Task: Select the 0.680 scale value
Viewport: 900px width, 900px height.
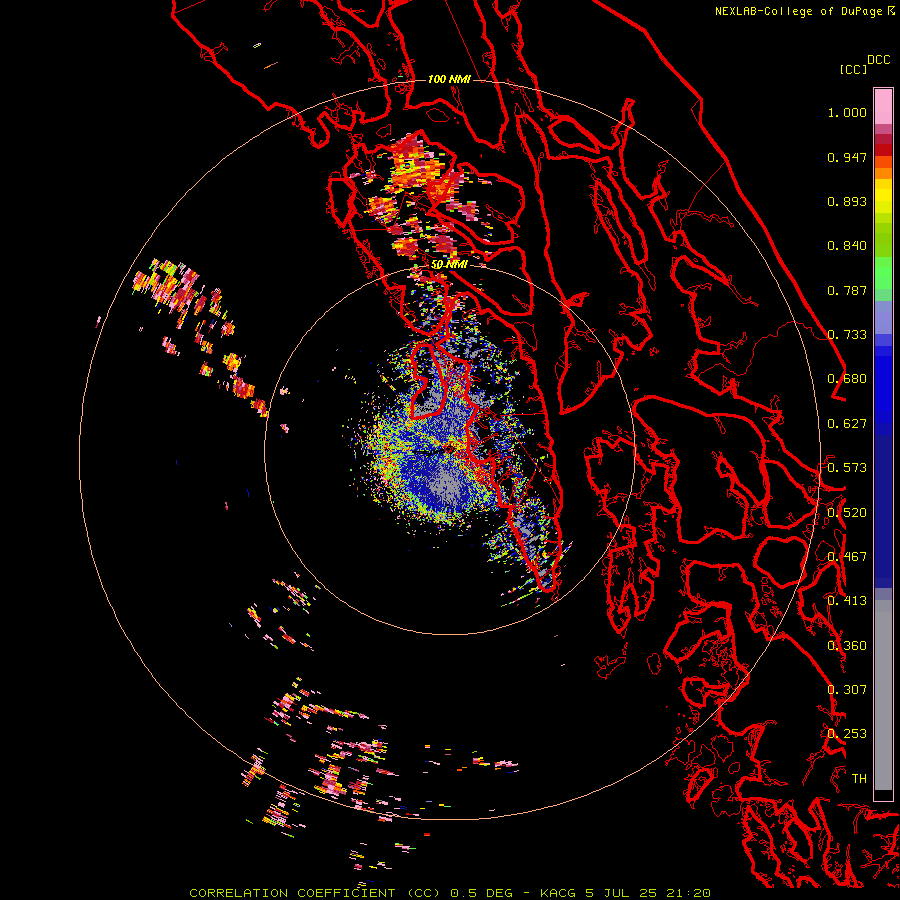Action: (x=847, y=379)
